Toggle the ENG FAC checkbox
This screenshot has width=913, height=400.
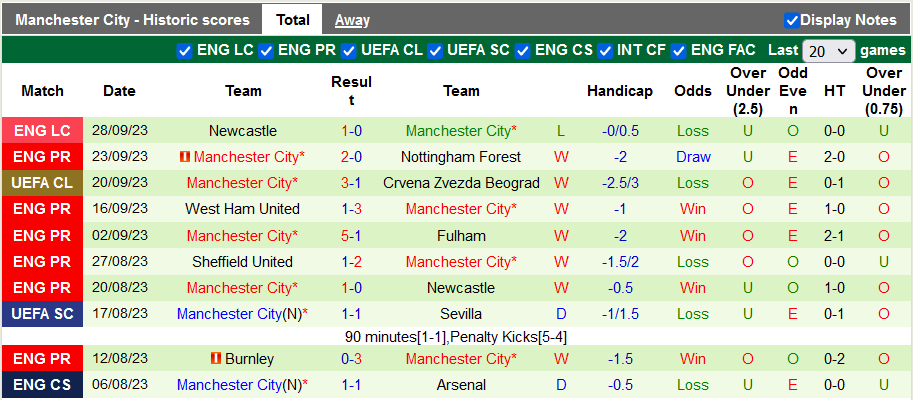pyautogui.click(x=679, y=50)
